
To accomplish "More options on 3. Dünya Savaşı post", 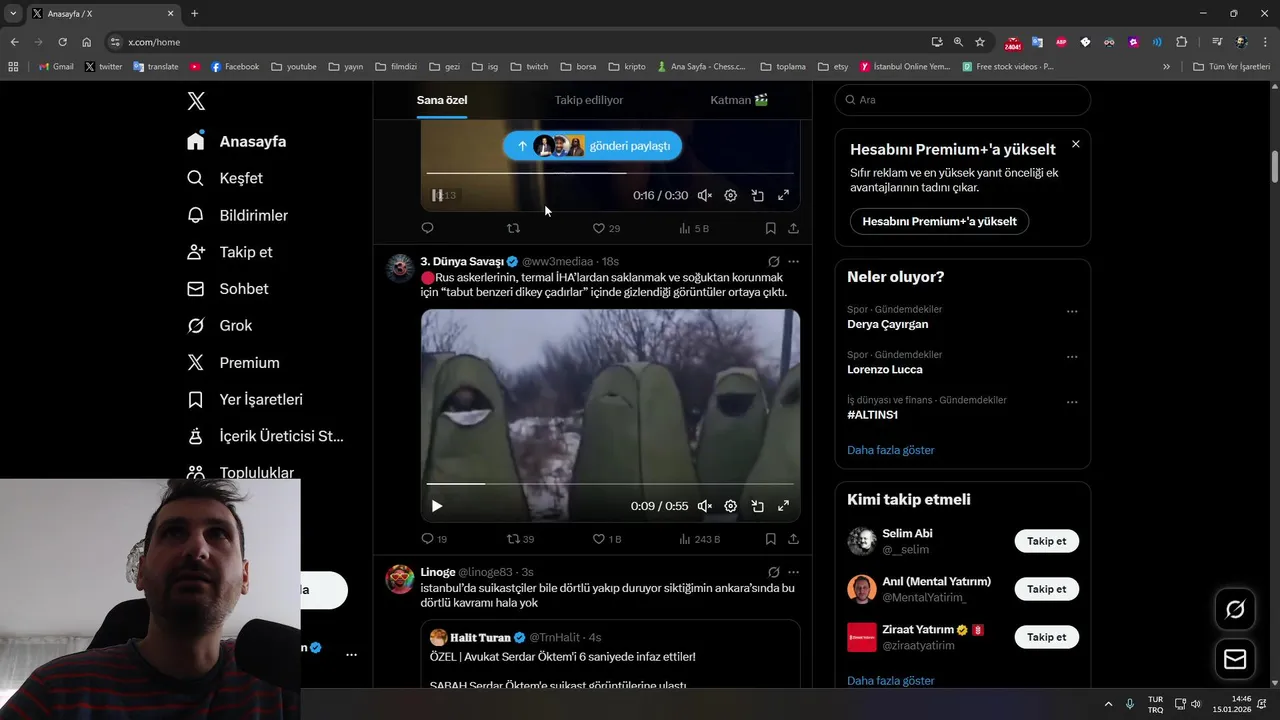I will click(793, 262).
